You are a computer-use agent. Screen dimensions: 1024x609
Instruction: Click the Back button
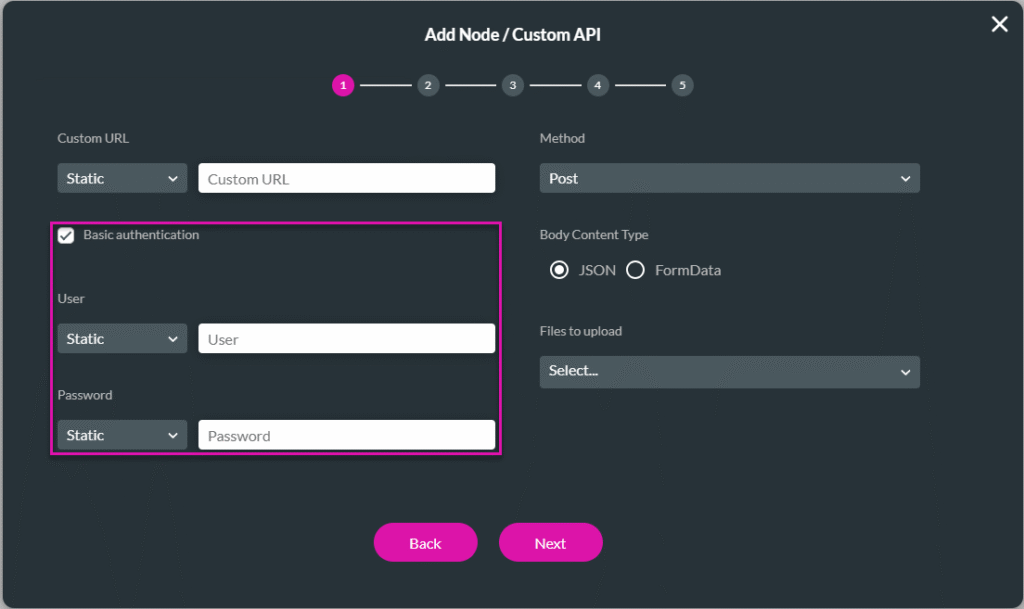tap(425, 542)
